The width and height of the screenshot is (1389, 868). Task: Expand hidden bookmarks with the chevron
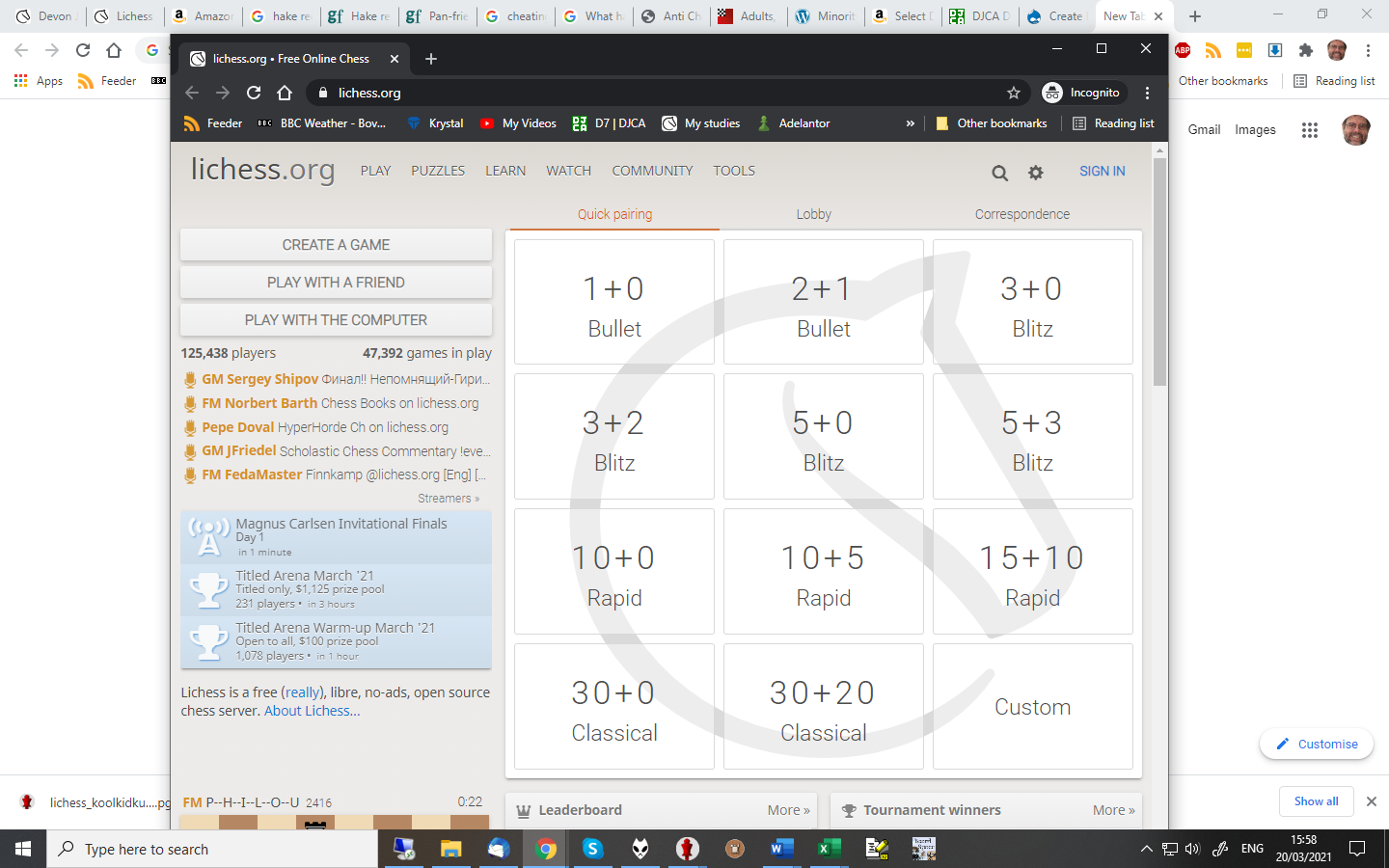point(910,123)
